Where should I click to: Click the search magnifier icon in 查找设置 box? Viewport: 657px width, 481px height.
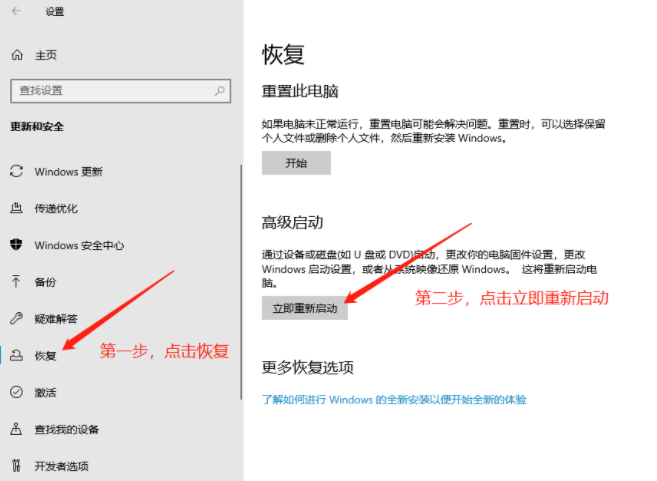click(x=220, y=91)
